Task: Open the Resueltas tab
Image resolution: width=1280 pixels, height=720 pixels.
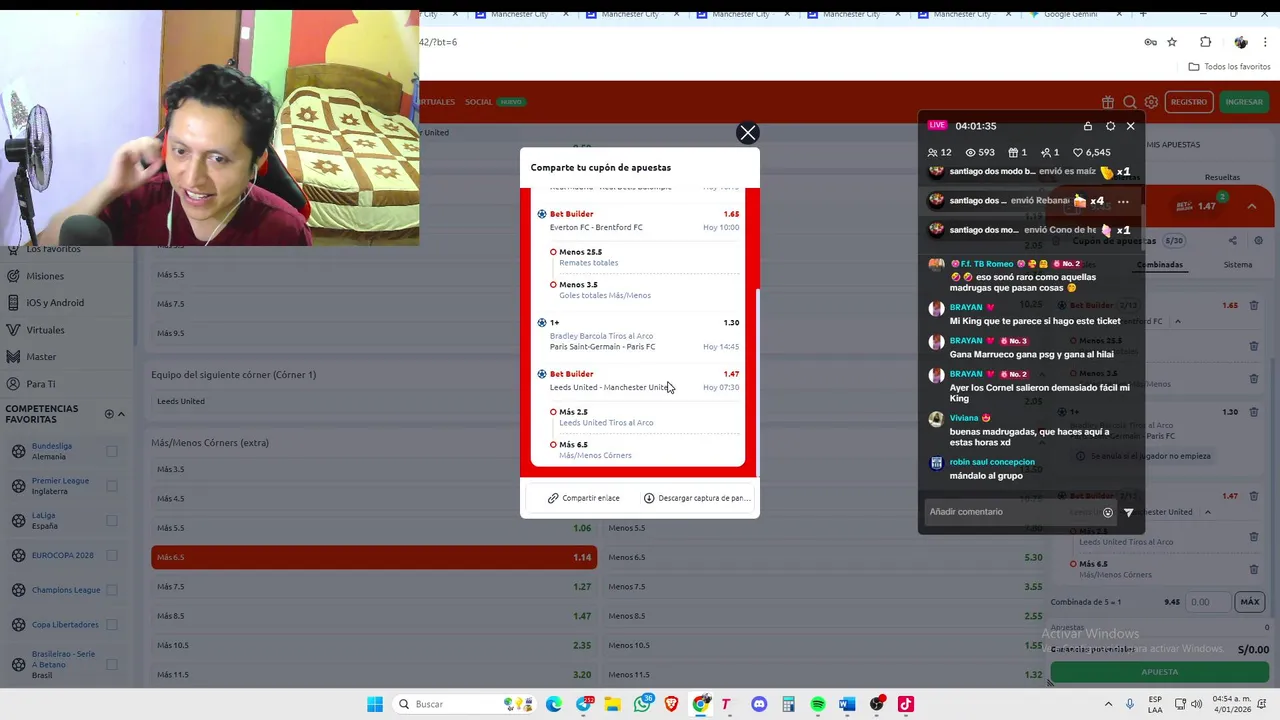Action: click(x=1222, y=177)
